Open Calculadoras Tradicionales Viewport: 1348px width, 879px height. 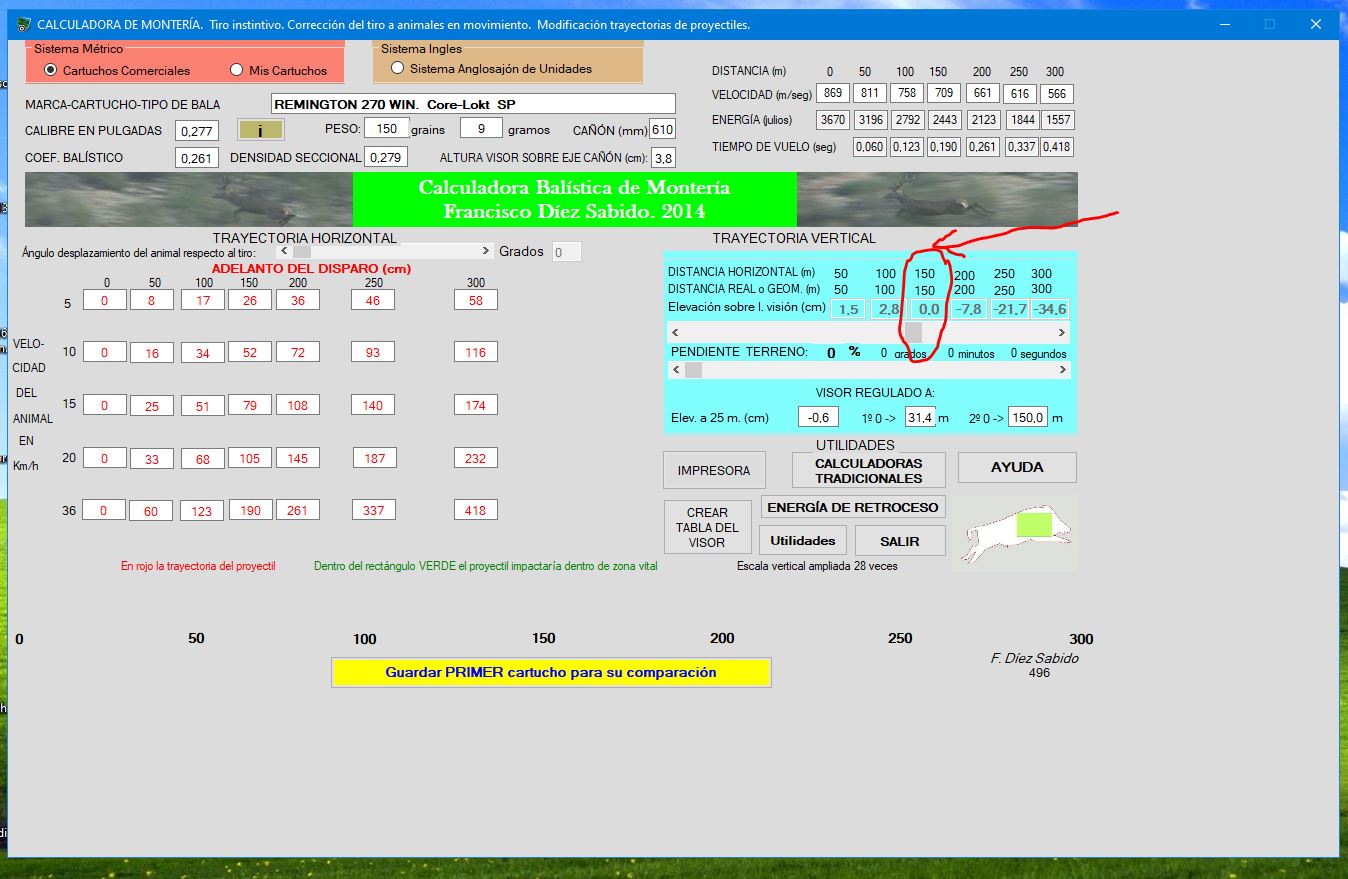tap(868, 470)
